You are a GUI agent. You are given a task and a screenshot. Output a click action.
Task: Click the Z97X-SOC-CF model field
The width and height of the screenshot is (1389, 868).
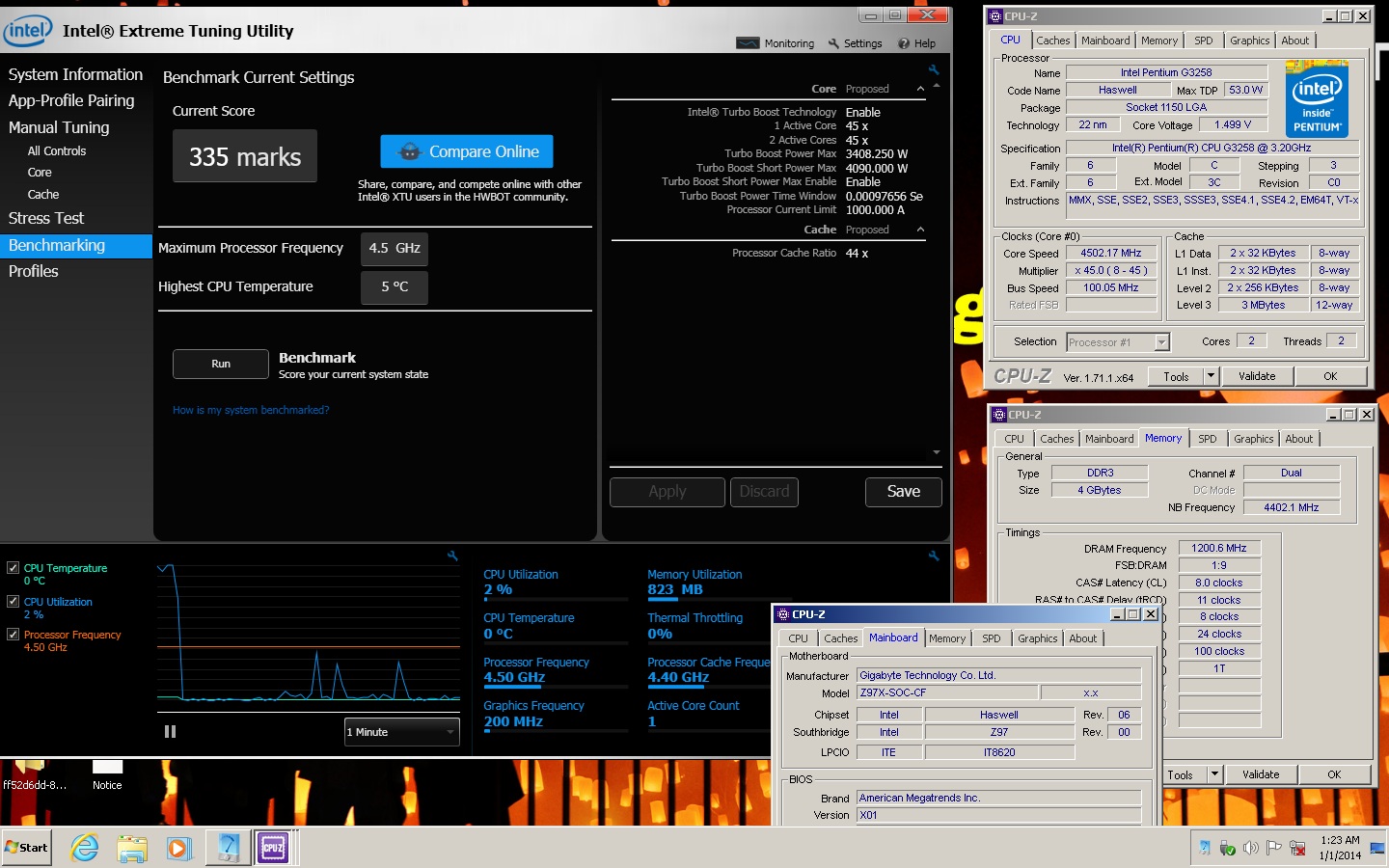[x=947, y=692]
